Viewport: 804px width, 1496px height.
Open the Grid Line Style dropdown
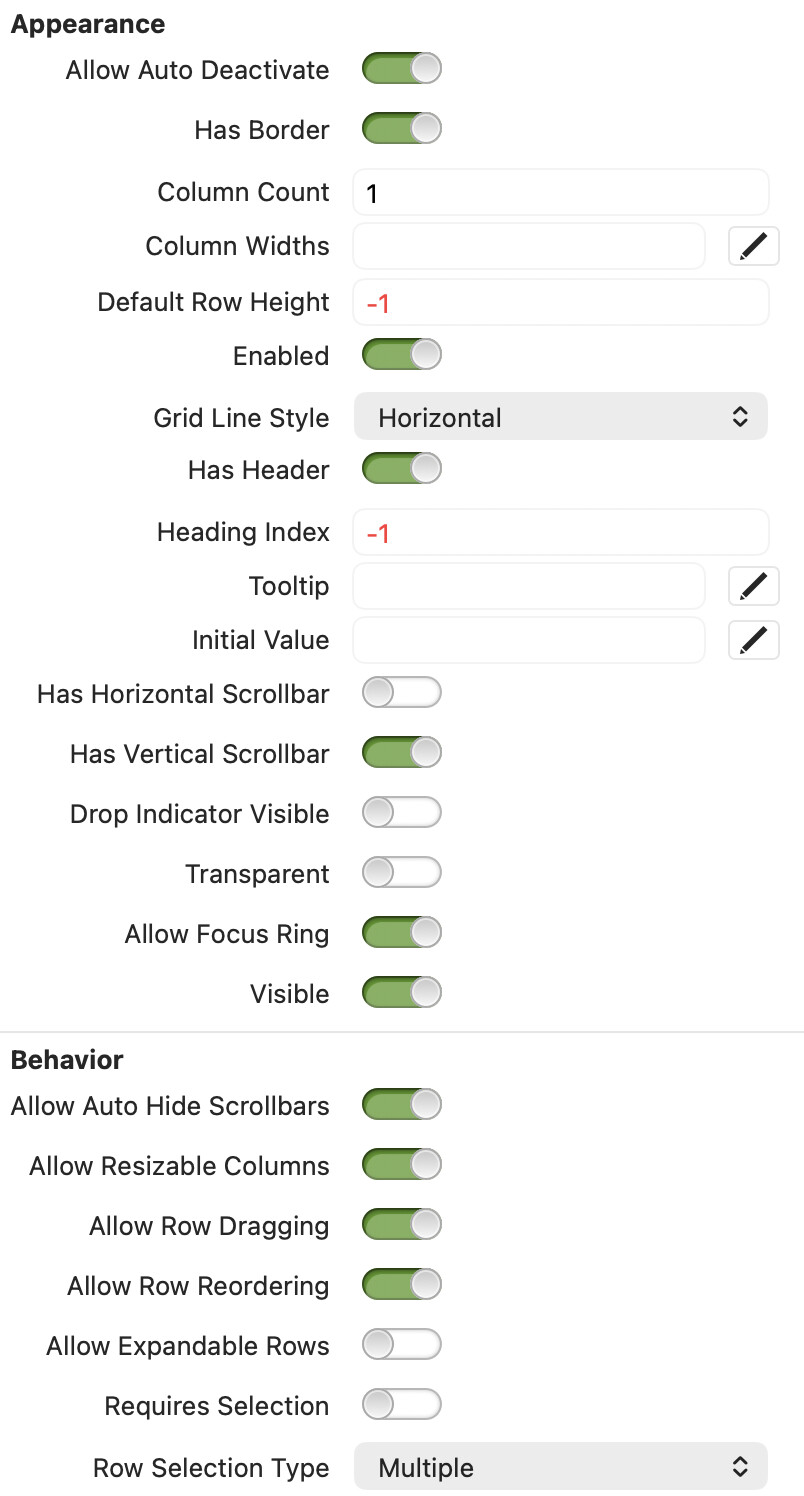560,417
